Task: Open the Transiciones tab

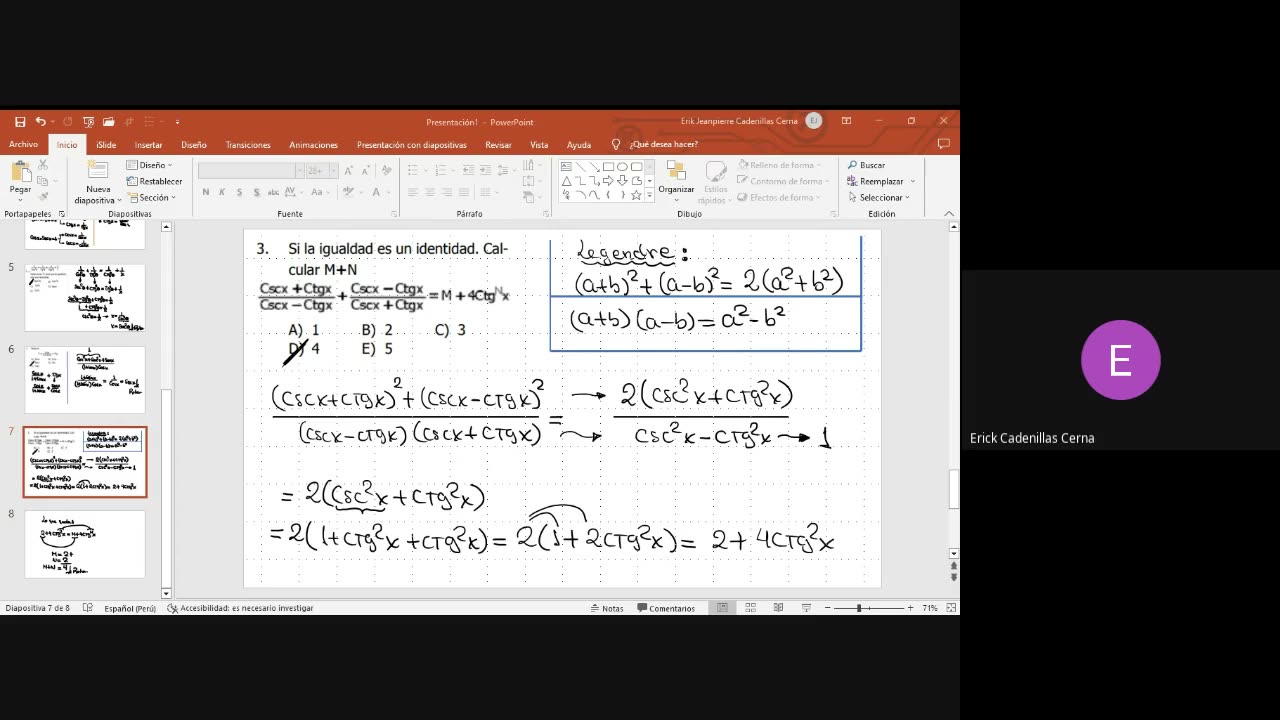Action: pyautogui.click(x=248, y=144)
